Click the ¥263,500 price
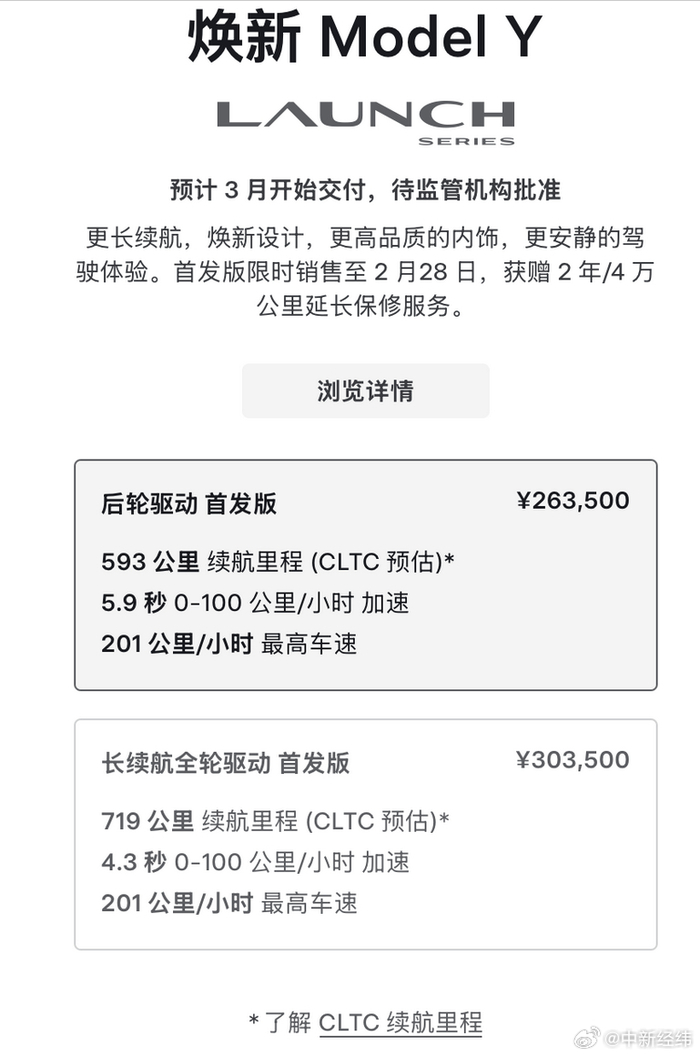The height and width of the screenshot is (1056, 700). pyautogui.click(x=573, y=501)
